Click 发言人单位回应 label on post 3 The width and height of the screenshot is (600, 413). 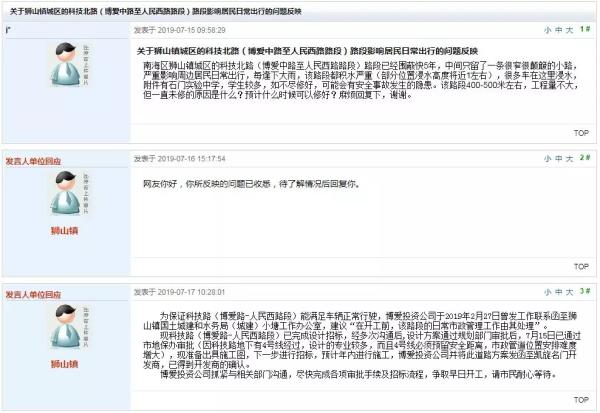click(33, 295)
